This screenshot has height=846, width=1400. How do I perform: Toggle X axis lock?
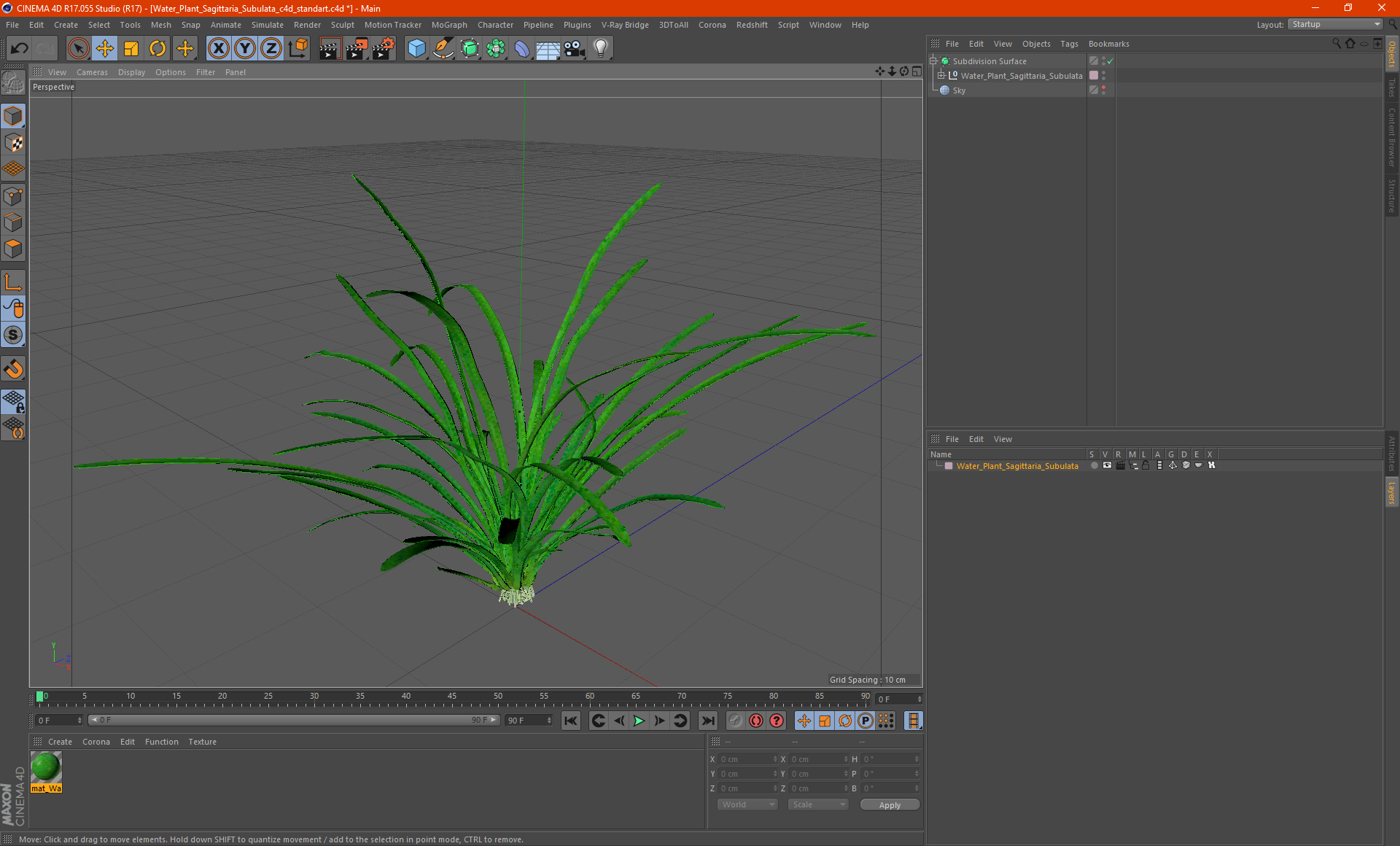[218, 49]
